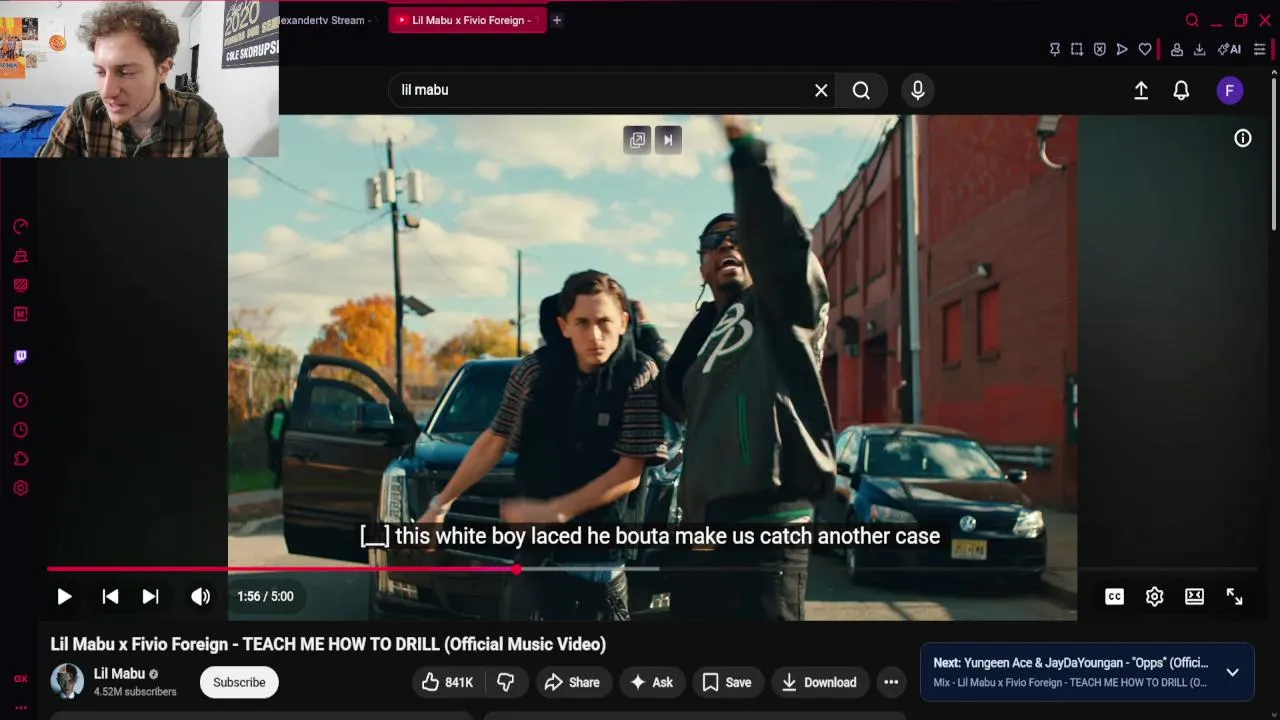The image size is (1280, 720).
Task: Add page to bookmarks with heart icon
Action: click(x=1145, y=49)
